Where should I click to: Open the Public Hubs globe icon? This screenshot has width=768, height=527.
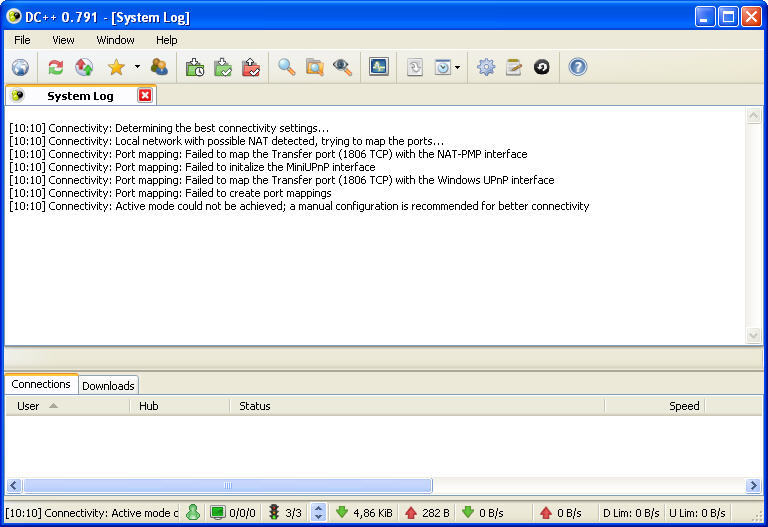tap(20, 67)
